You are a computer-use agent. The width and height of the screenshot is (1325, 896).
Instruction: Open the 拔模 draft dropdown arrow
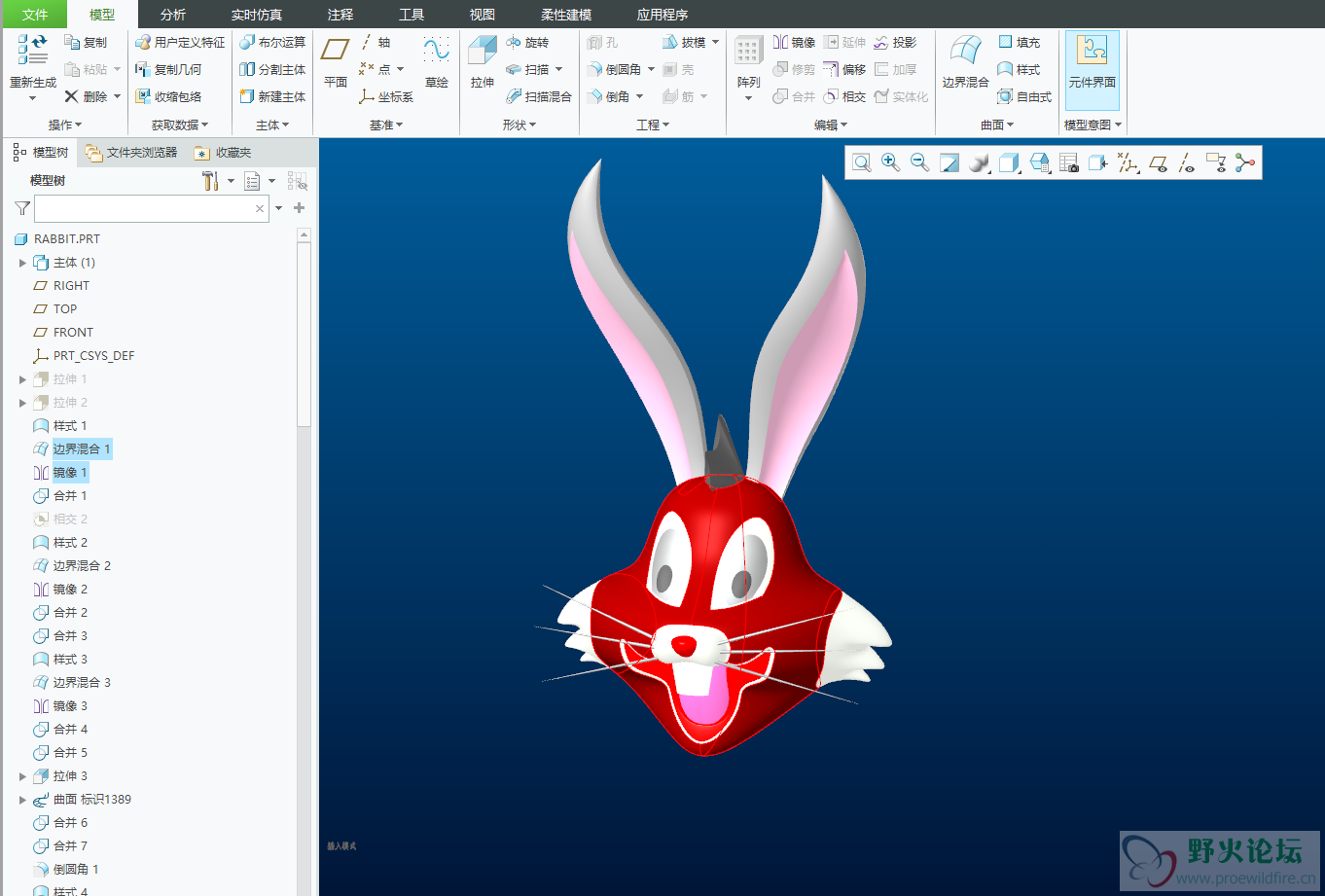coord(716,42)
